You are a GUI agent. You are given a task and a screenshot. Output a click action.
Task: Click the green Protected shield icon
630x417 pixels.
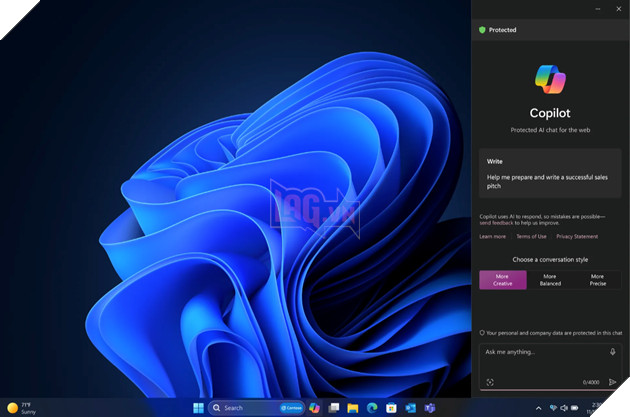pyautogui.click(x=482, y=30)
